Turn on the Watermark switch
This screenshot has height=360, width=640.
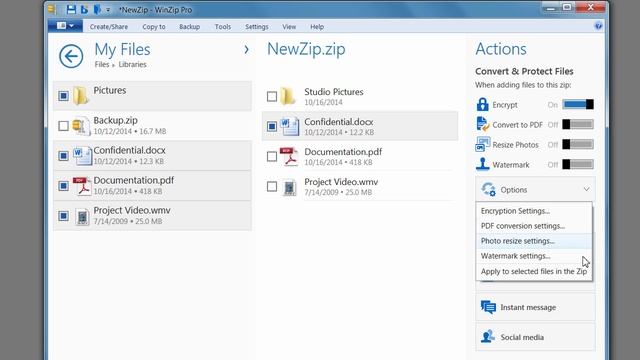pyautogui.click(x=578, y=164)
